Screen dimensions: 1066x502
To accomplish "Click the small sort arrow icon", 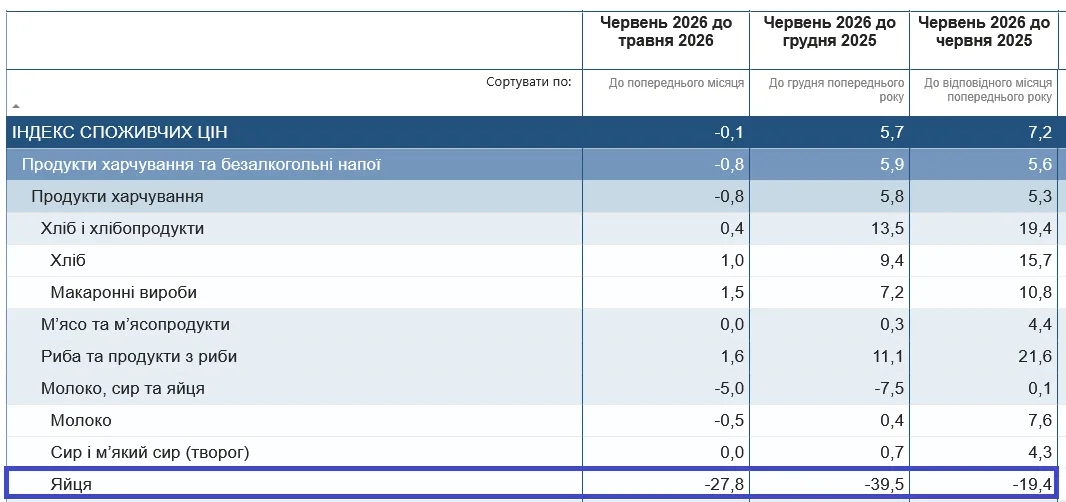I will [16, 106].
